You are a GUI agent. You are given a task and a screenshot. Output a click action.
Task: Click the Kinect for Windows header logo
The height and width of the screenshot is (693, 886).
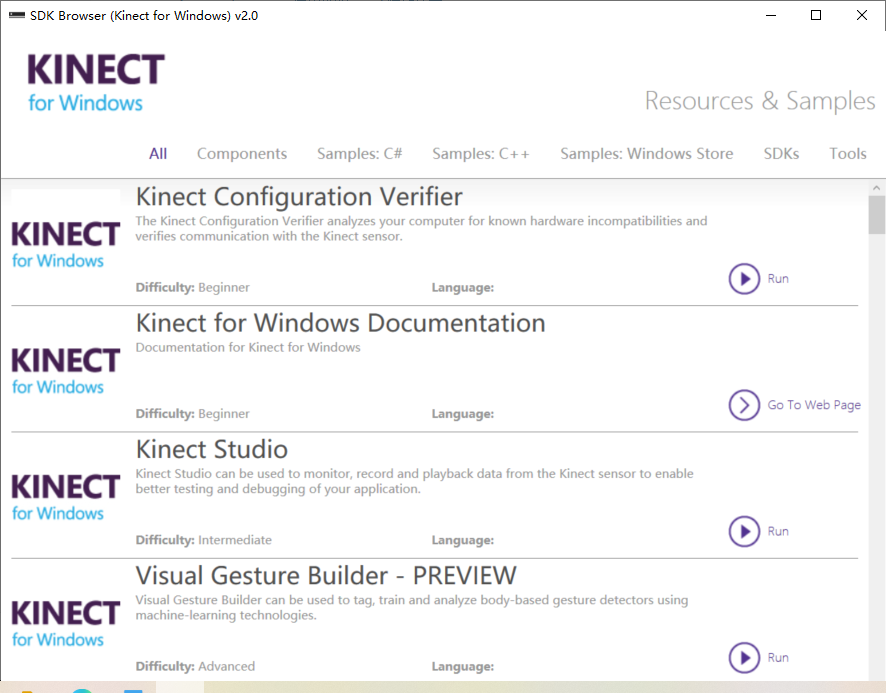click(94, 82)
